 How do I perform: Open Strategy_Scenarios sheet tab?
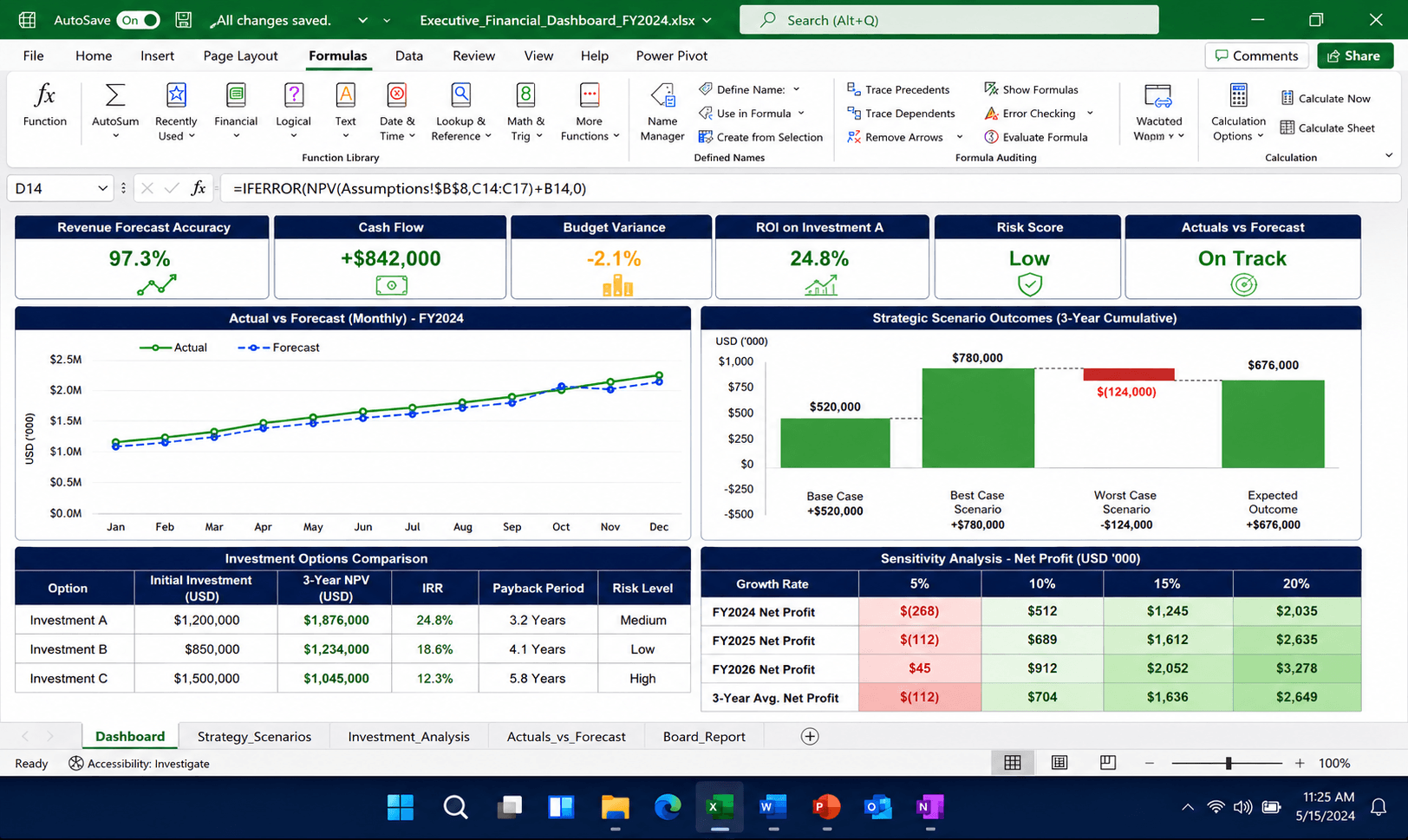tap(254, 736)
